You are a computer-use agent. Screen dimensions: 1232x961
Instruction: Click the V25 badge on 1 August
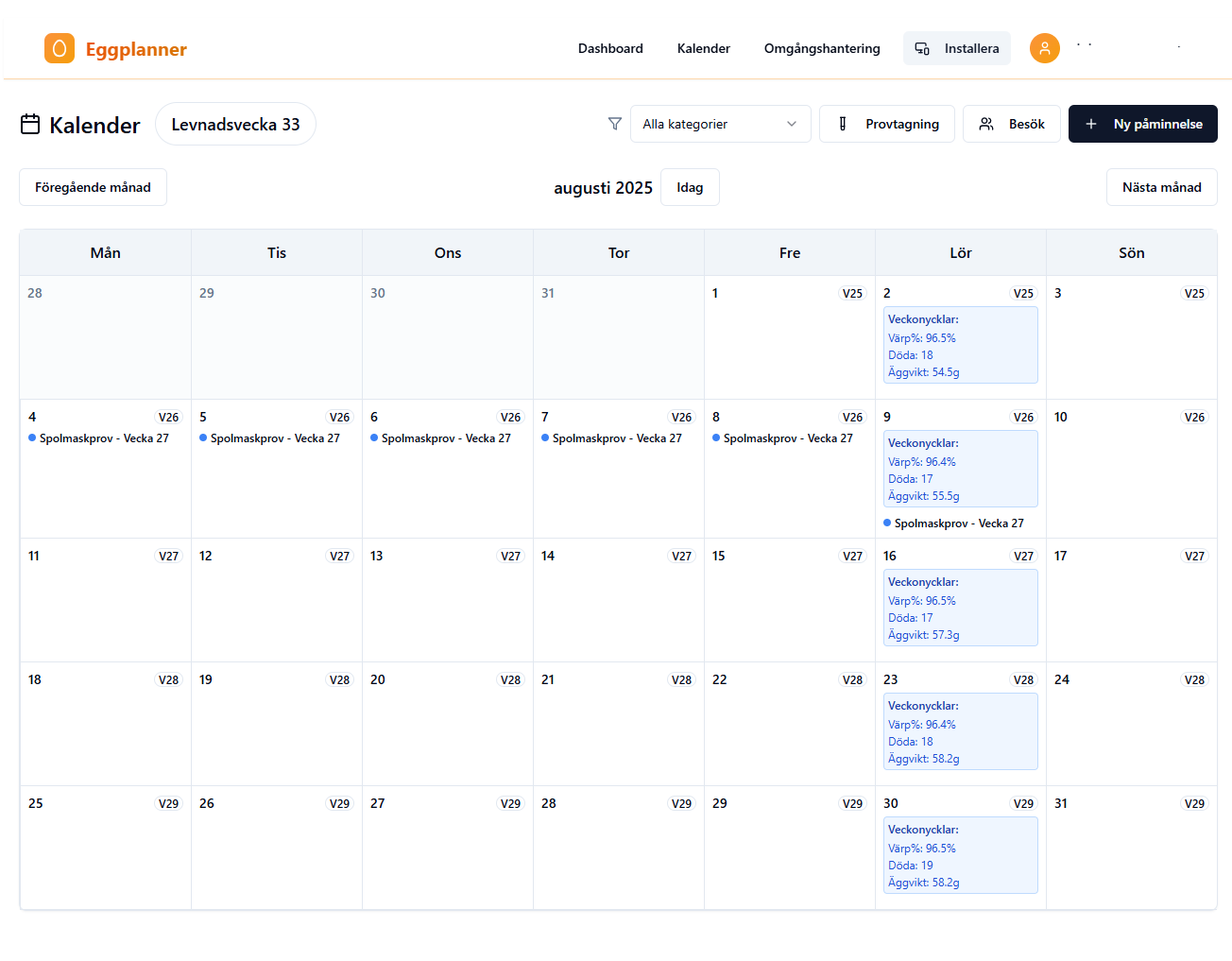852,294
